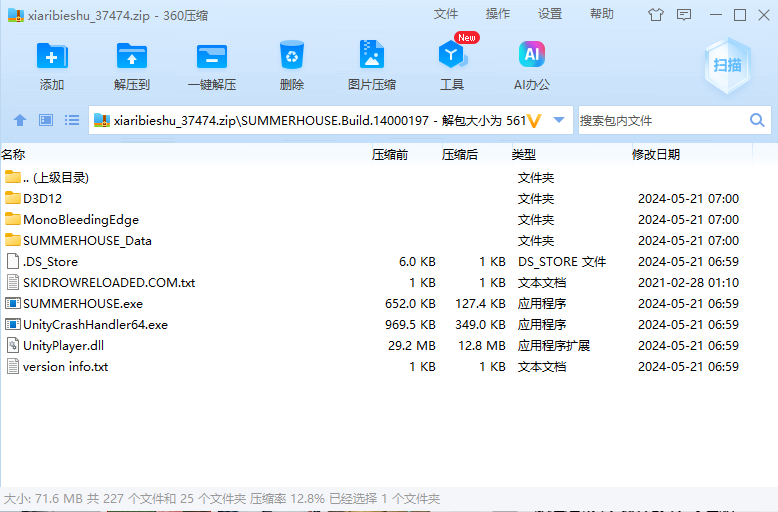Switch to the list view mode button
This screenshot has width=778, height=512.
(72, 120)
